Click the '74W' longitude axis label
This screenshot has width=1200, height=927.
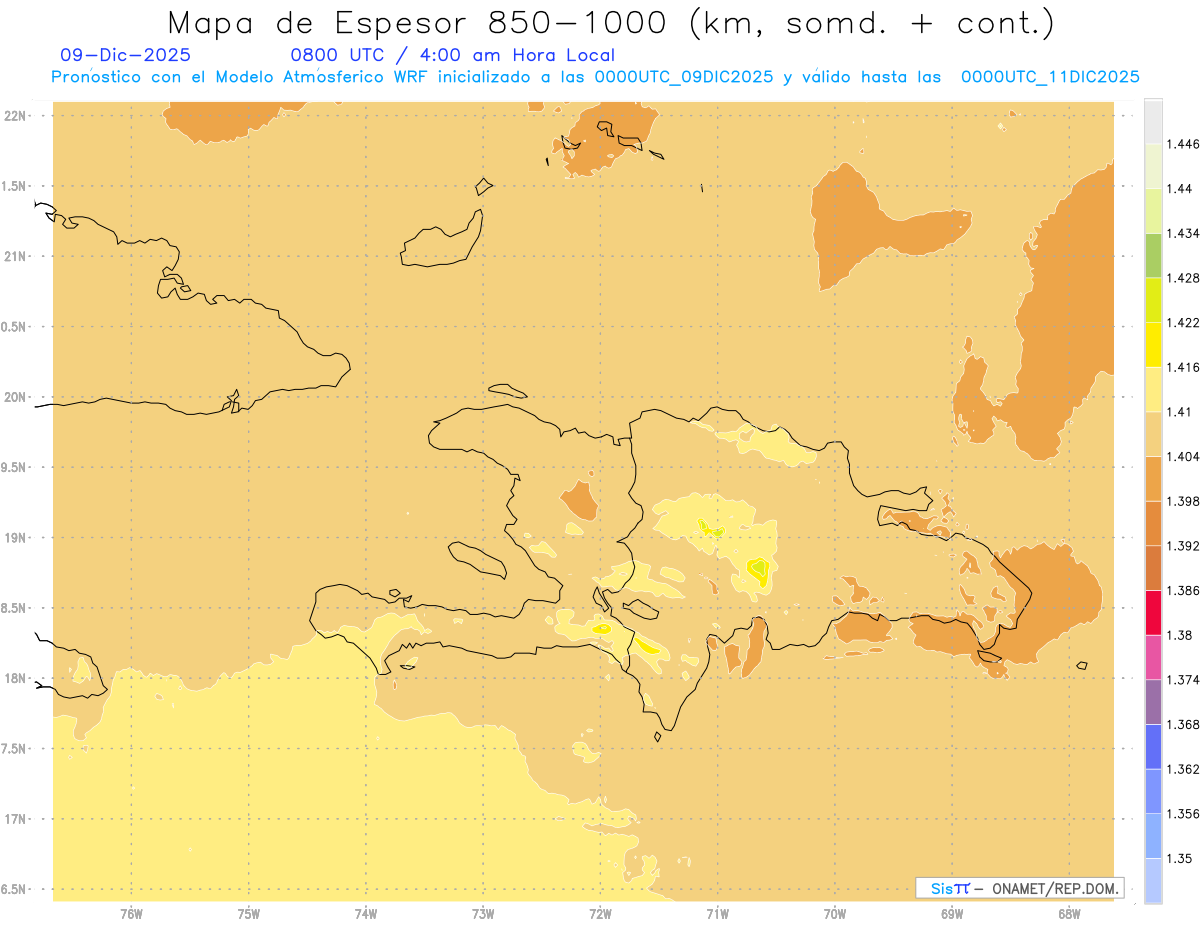tap(366, 914)
